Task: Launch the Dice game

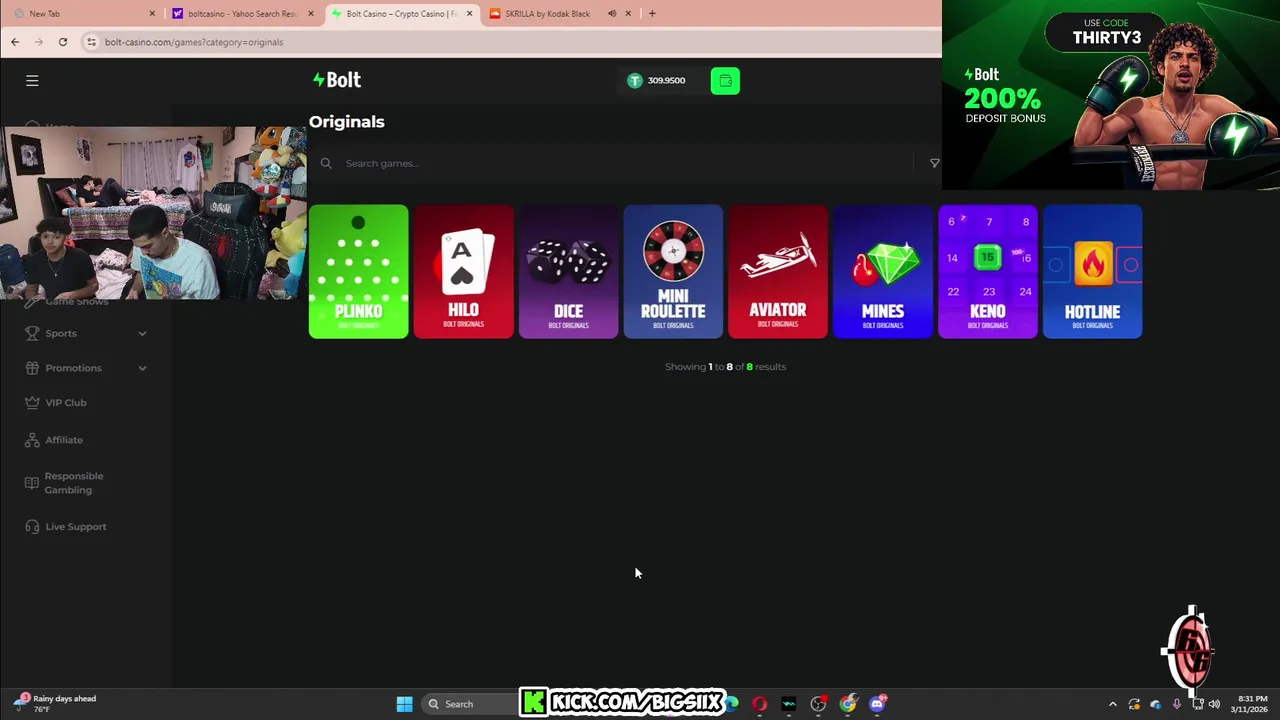Action: tap(568, 272)
